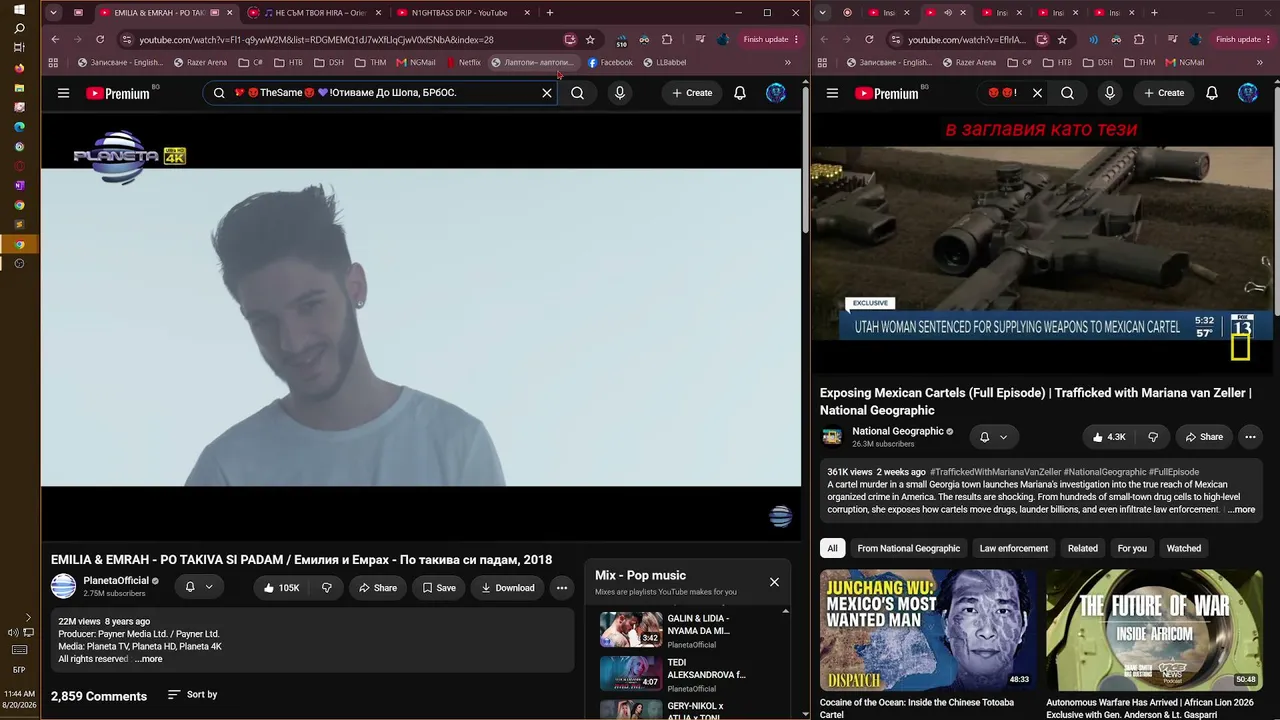Expand description of EMILIA & EMRAH video
The height and width of the screenshot is (720, 1280).
149,659
